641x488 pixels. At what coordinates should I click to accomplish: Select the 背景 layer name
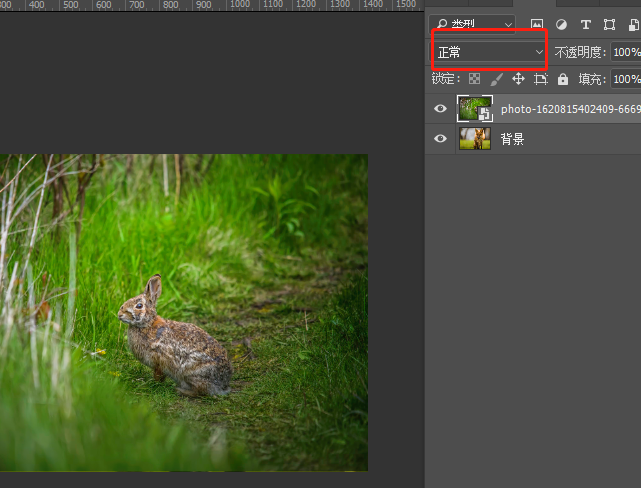tap(512, 139)
